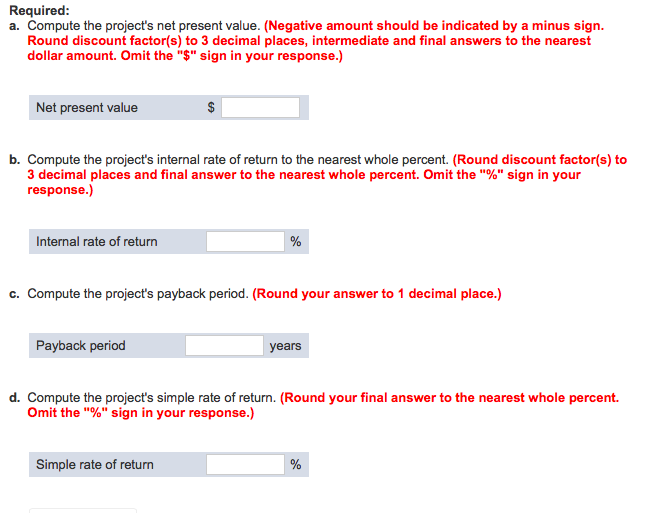This screenshot has width=672, height=513.
Task: Click the red "Round your answer to 1 decimal place" note
Action: (377, 294)
